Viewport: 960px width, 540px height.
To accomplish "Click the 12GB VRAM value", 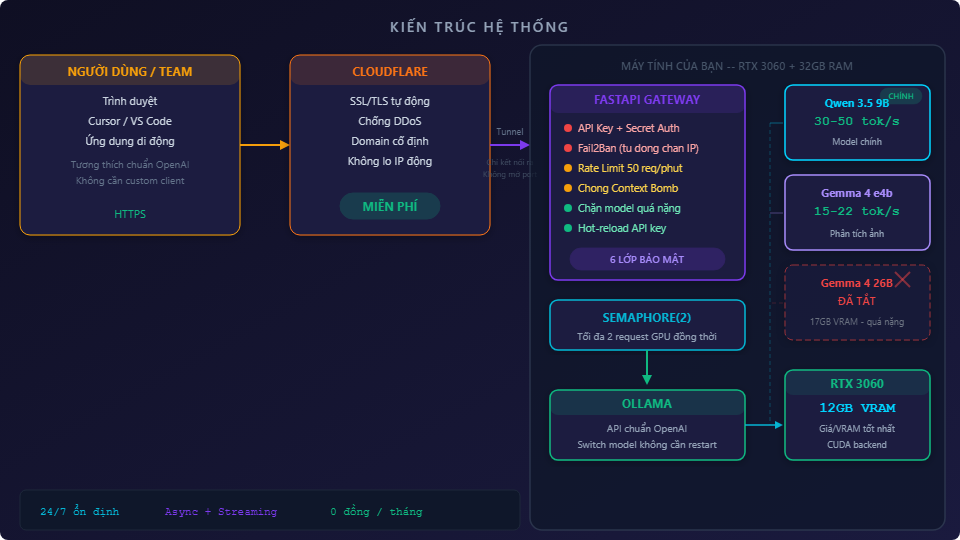I will tap(857, 408).
